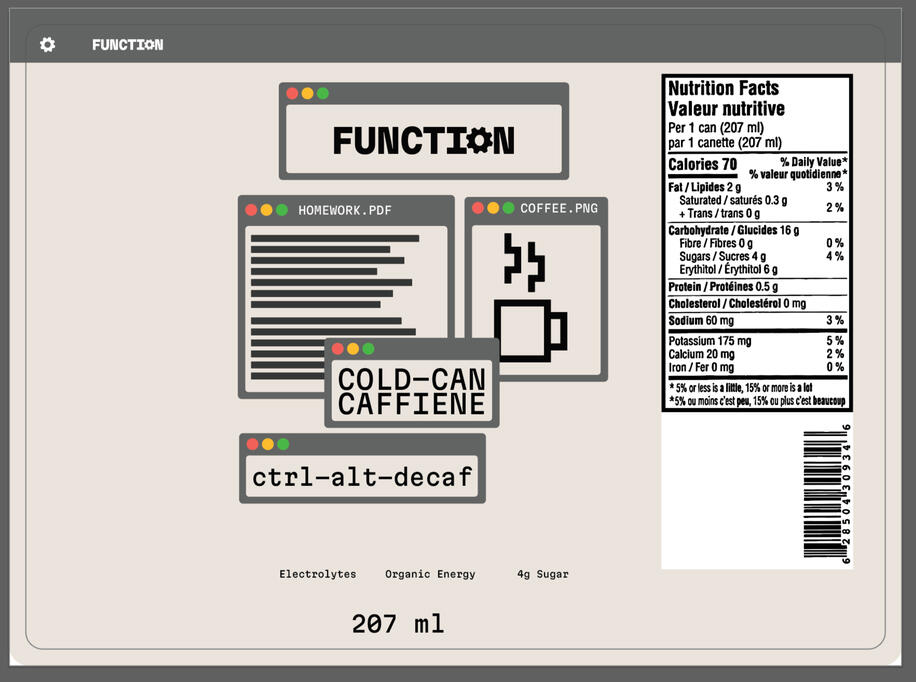Open the FUNCTION menu in the top bar
Screen dimensions: 916x682
127,44
